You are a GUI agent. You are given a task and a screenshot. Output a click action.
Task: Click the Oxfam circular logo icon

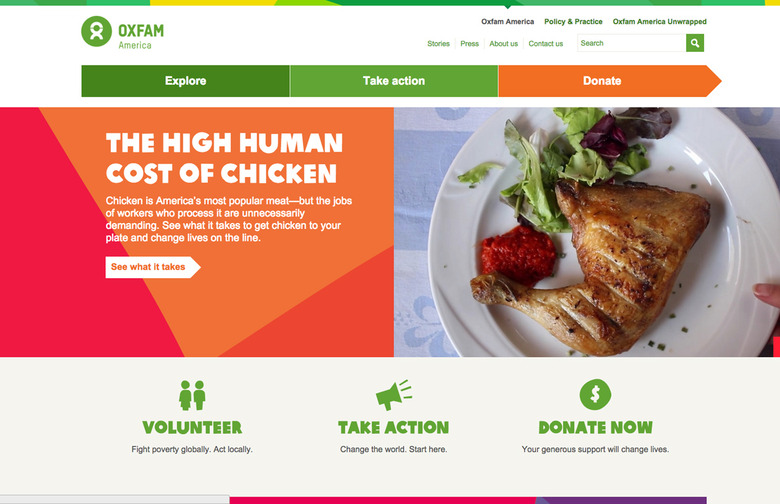click(97, 31)
